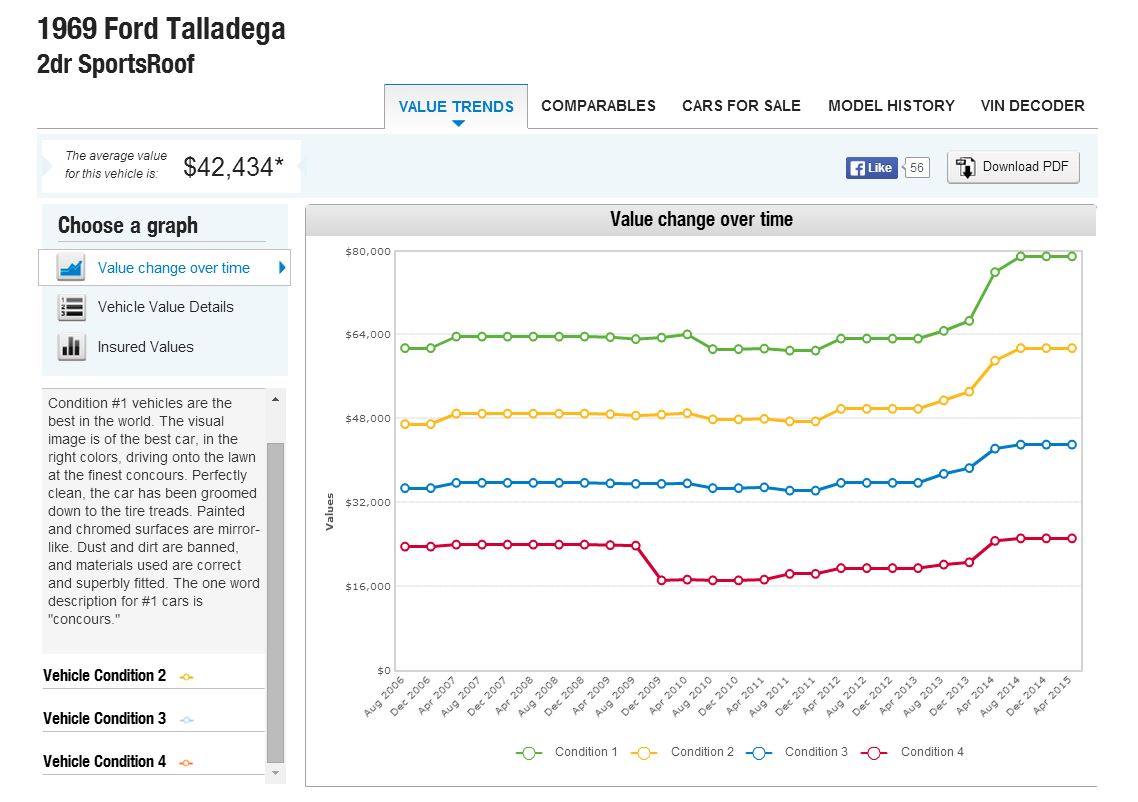Click the Insured Values bar chart icon
1138x802 pixels.
71,347
